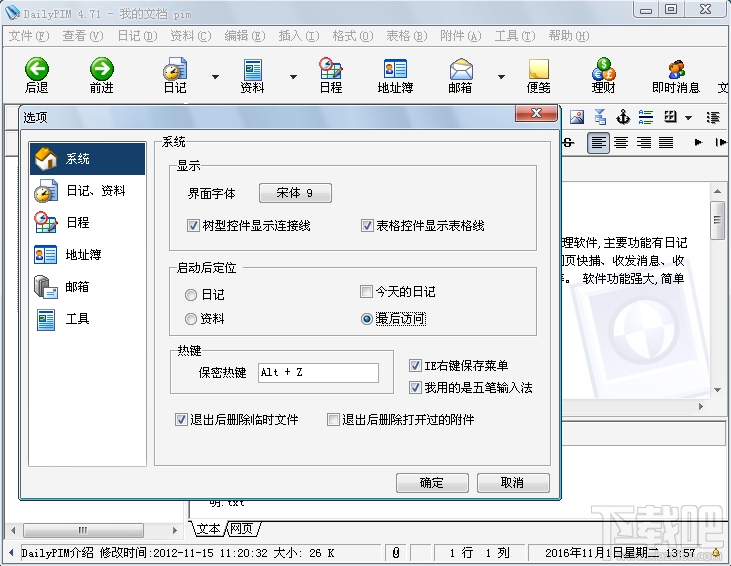Click the justify alignment icon
This screenshot has width=731, height=566.
coord(666,142)
